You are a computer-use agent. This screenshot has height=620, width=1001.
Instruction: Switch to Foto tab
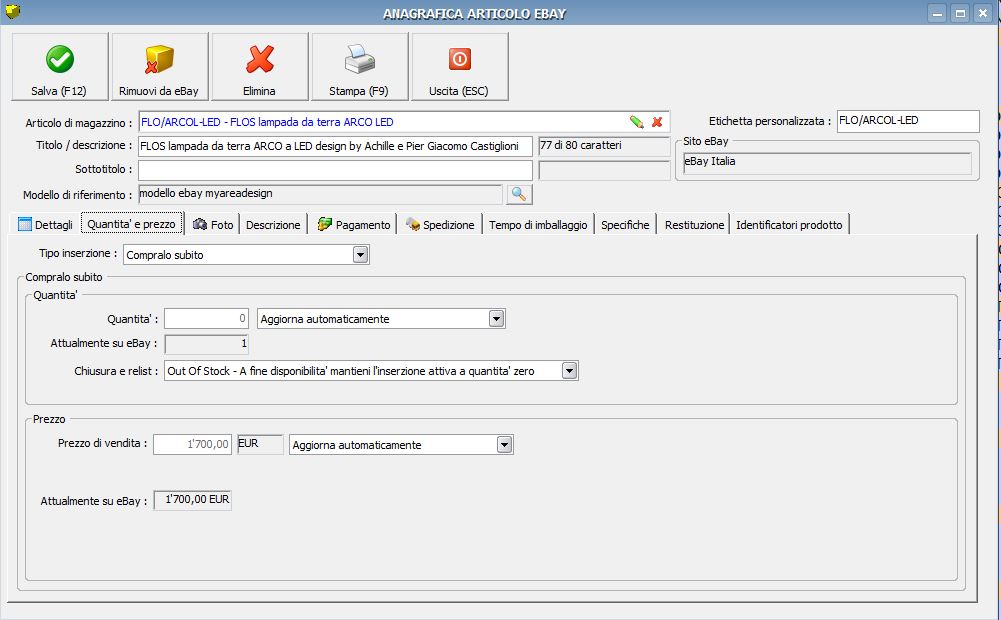click(213, 225)
